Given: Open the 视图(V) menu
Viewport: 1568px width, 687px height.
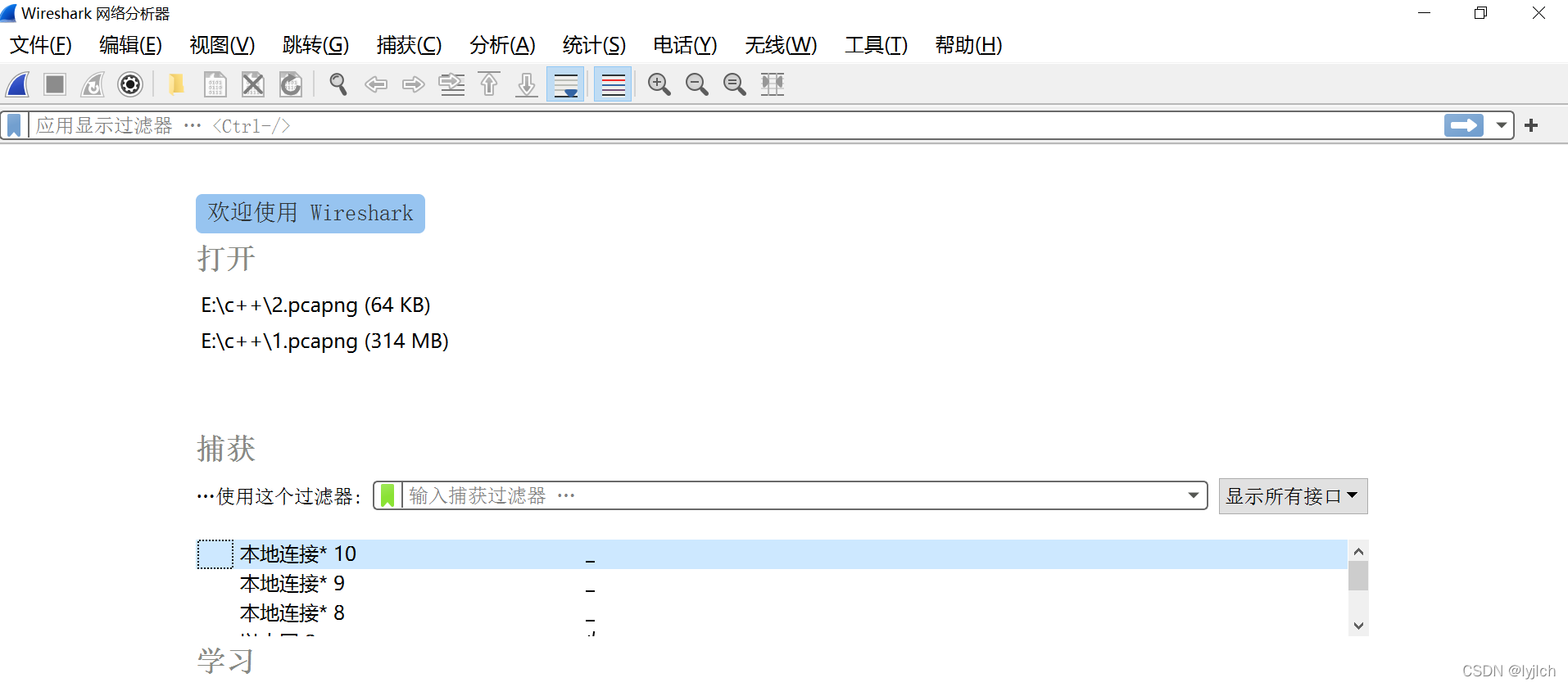Looking at the screenshot, I should [x=222, y=45].
